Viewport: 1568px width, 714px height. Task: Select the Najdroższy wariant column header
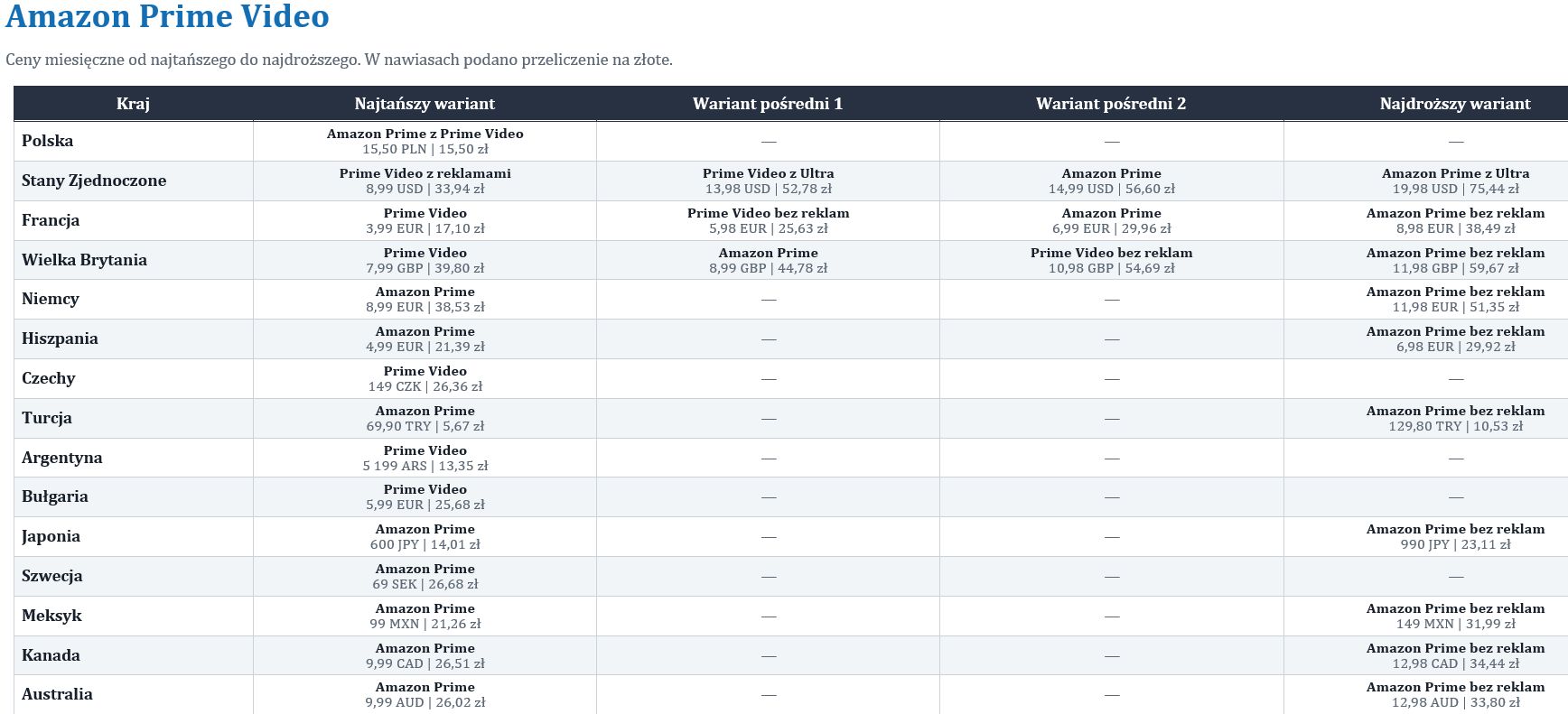point(1455,103)
